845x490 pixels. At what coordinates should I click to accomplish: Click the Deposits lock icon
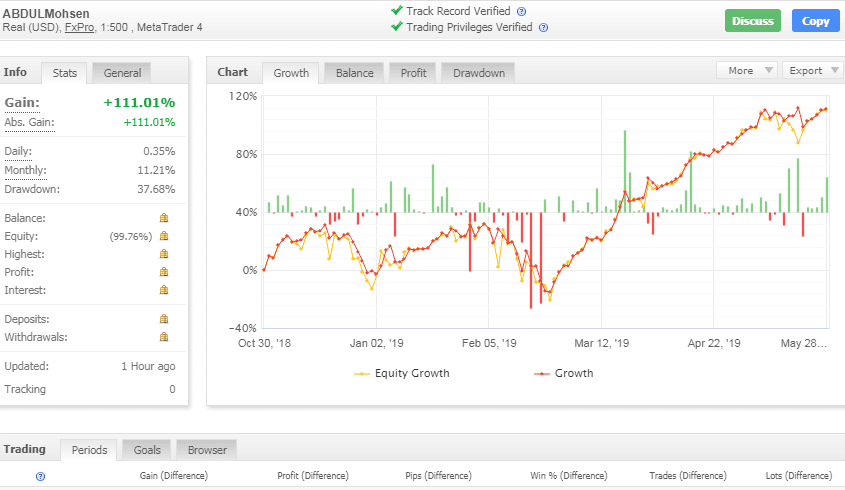(x=164, y=319)
